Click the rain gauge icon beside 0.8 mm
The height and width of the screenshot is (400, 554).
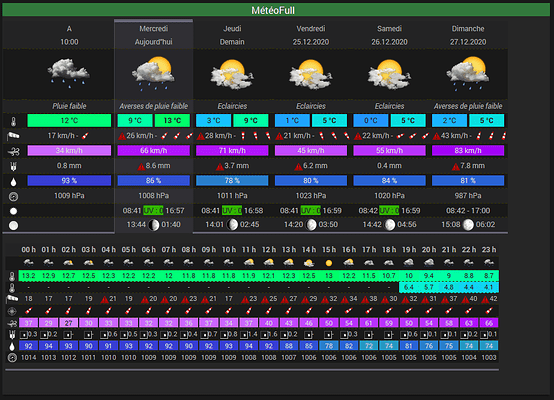click(13, 166)
